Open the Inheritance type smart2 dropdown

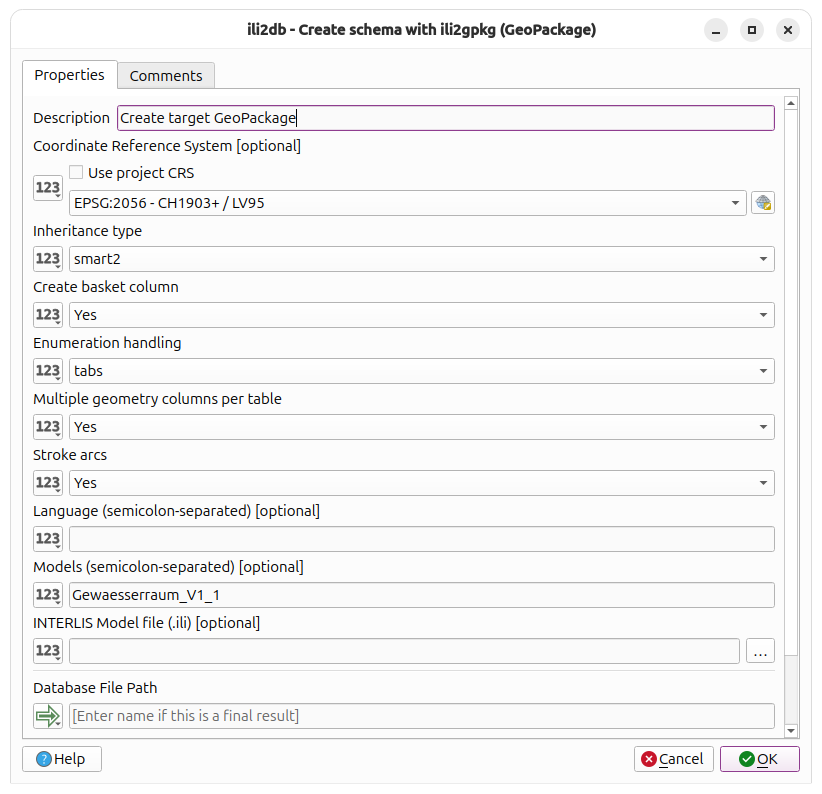421,259
